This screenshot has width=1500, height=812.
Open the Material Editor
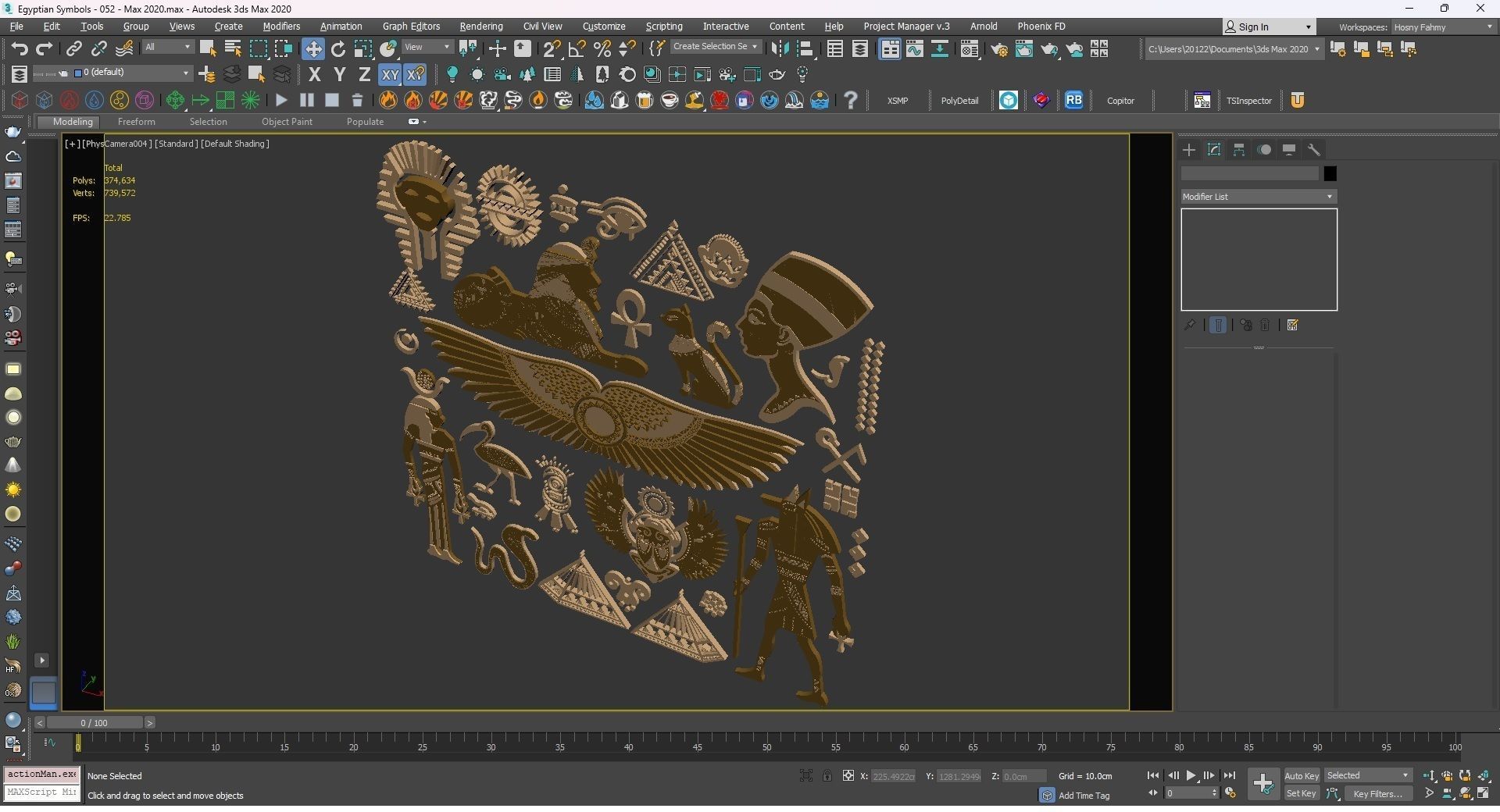970,48
